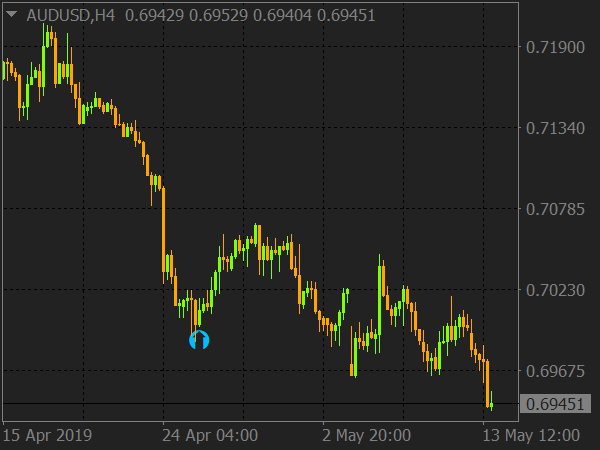This screenshot has height=450, width=600.
Task: Click the 0.70230 price scale label
Action: [555, 290]
